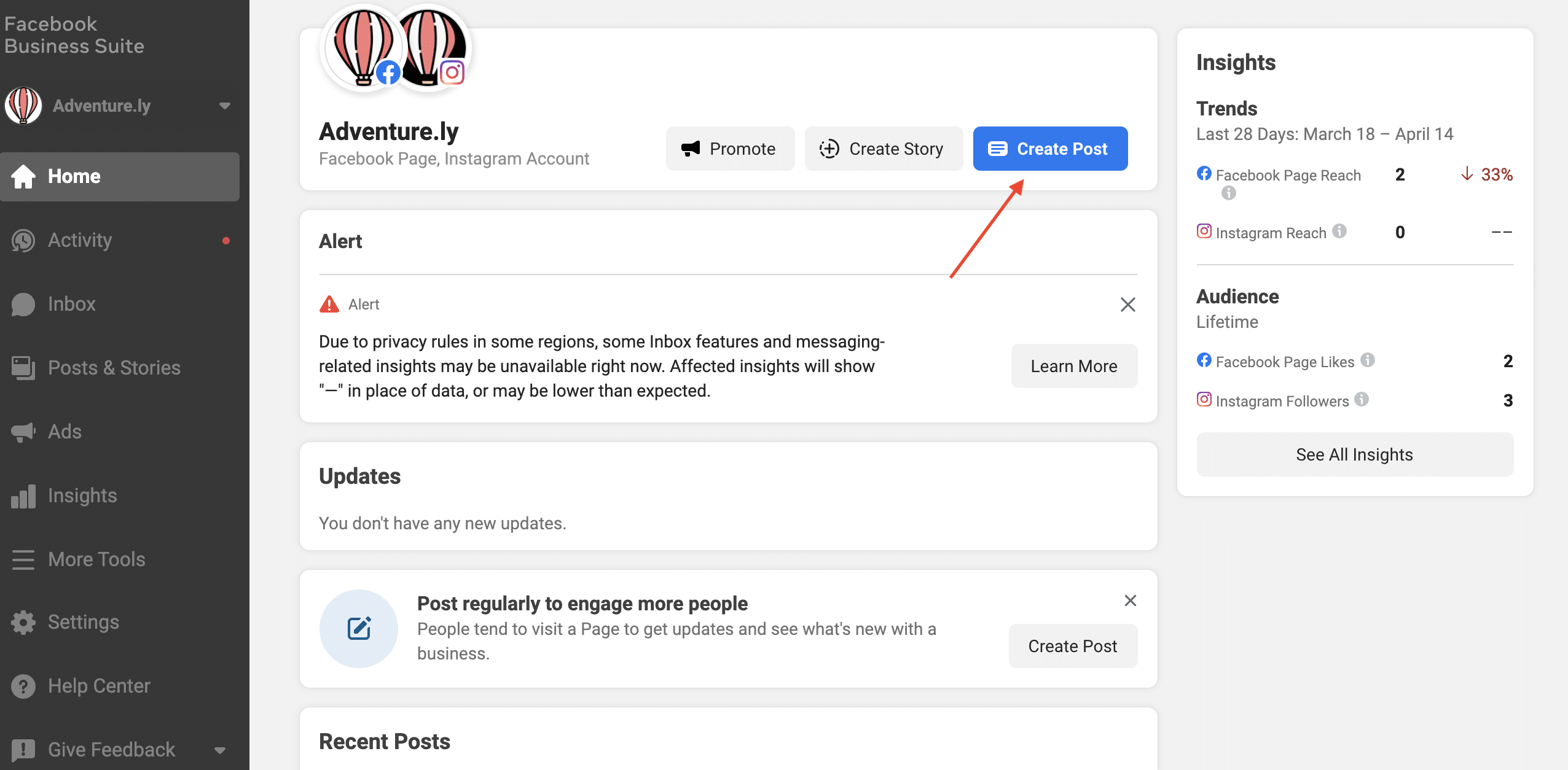Open the Inbox section
The width and height of the screenshot is (1568, 770).
pos(72,303)
